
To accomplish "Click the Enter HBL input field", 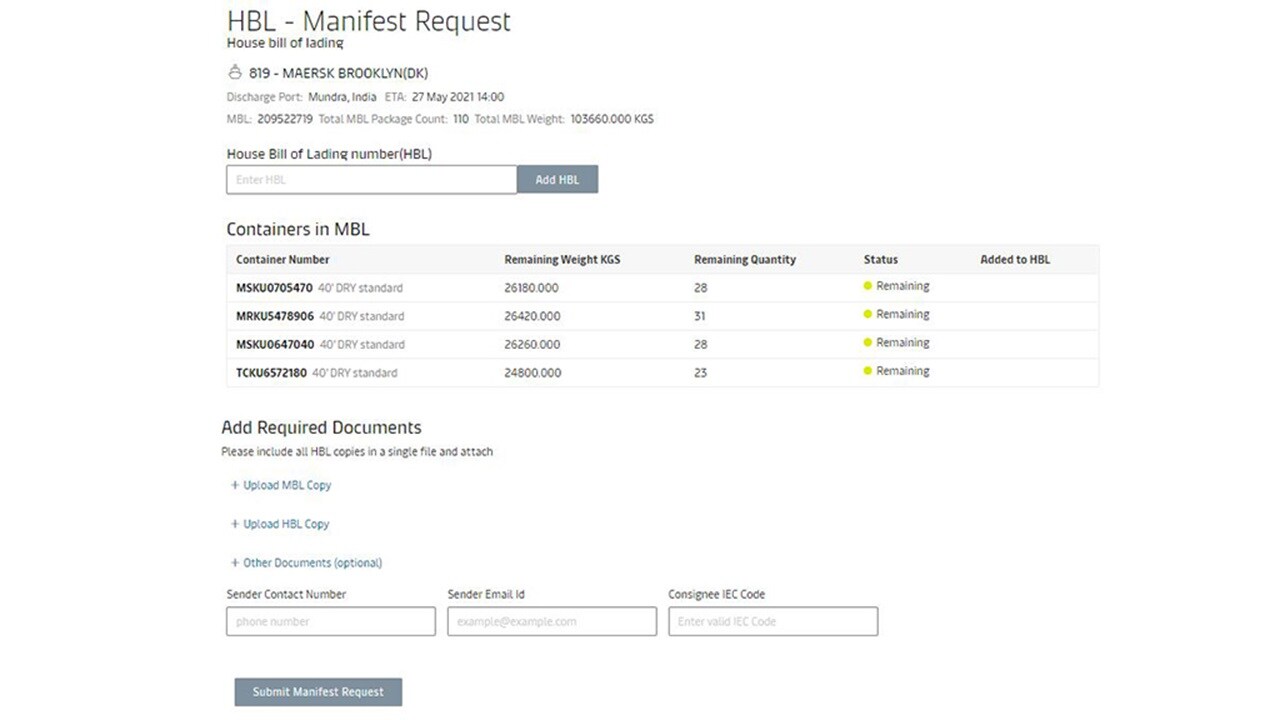I will [x=371, y=179].
